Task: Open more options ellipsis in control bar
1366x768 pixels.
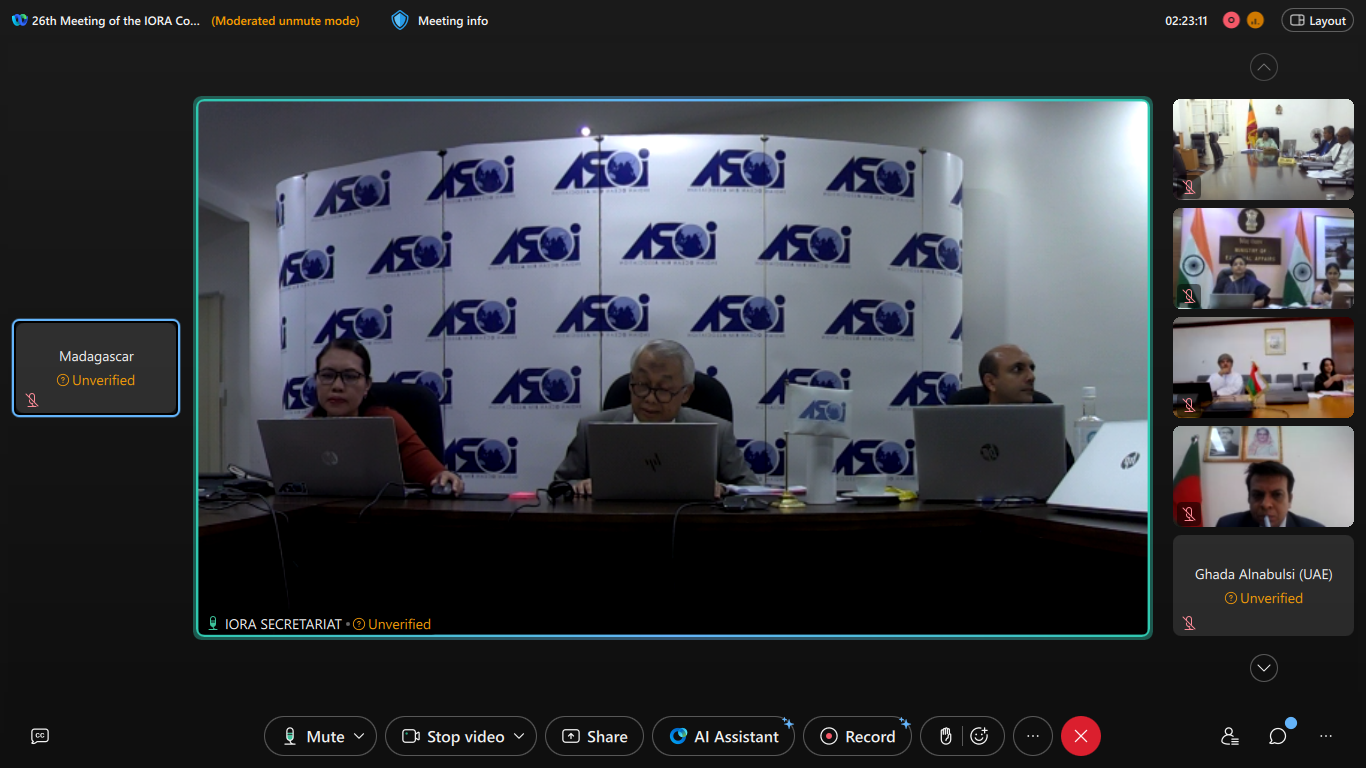Action: (1033, 736)
